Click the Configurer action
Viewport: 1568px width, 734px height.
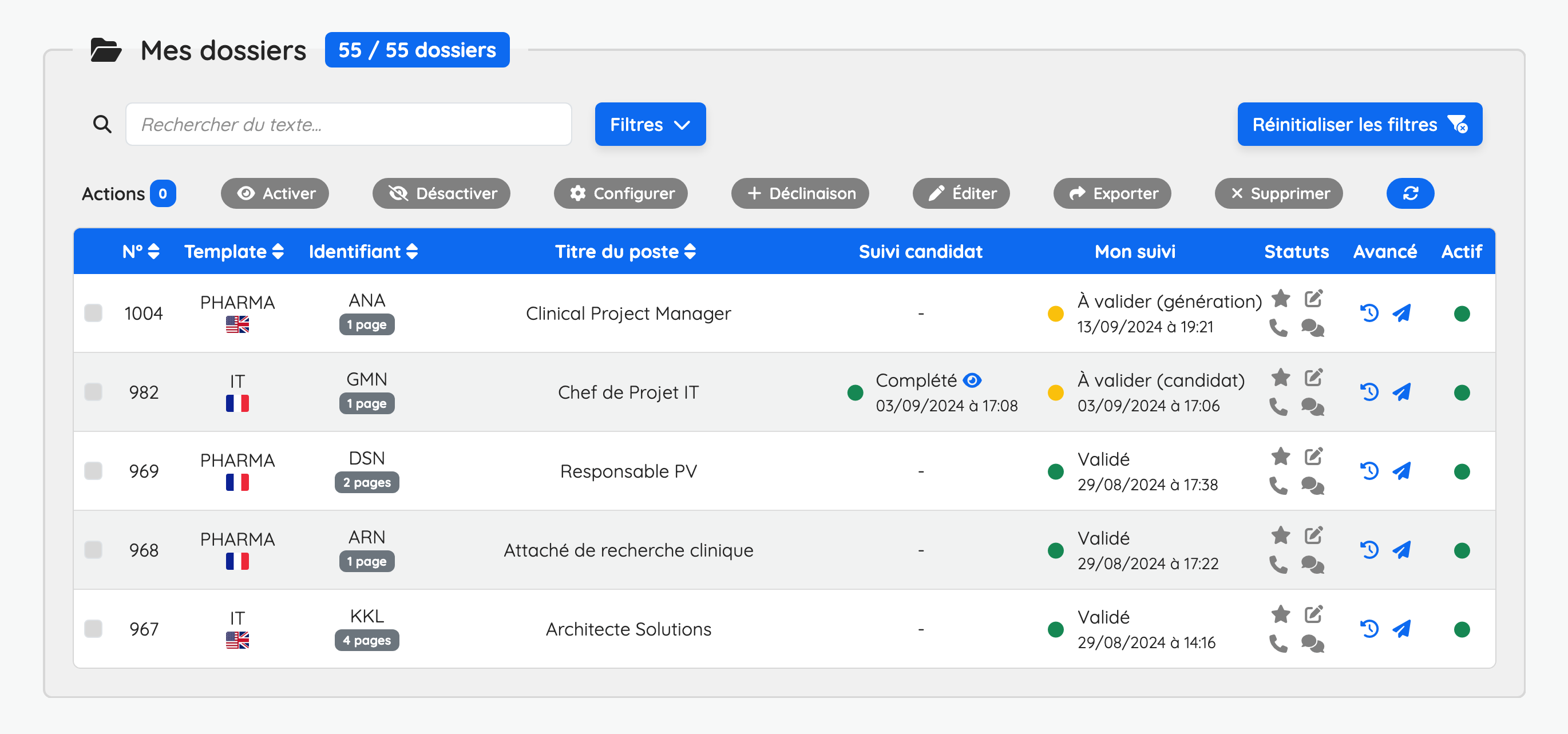click(620, 193)
